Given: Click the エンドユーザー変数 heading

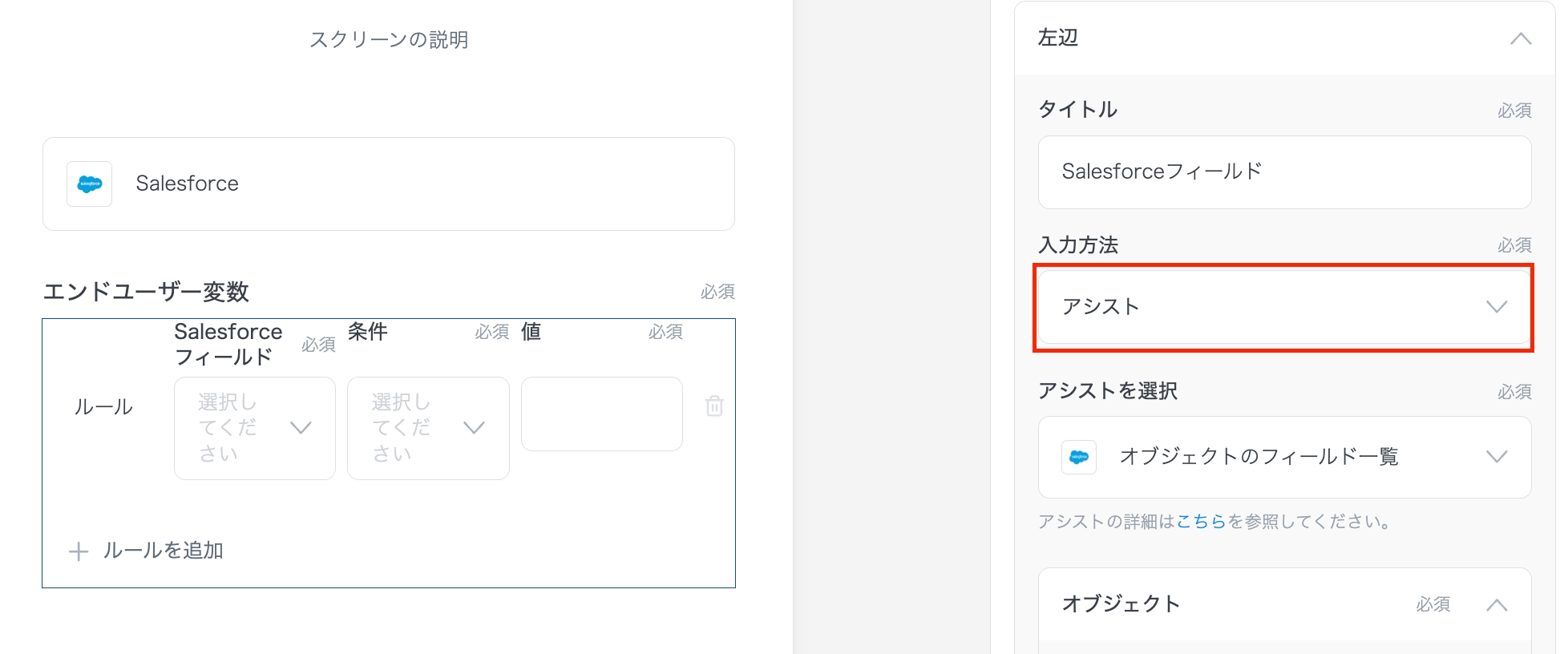Looking at the screenshot, I should click(146, 292).
